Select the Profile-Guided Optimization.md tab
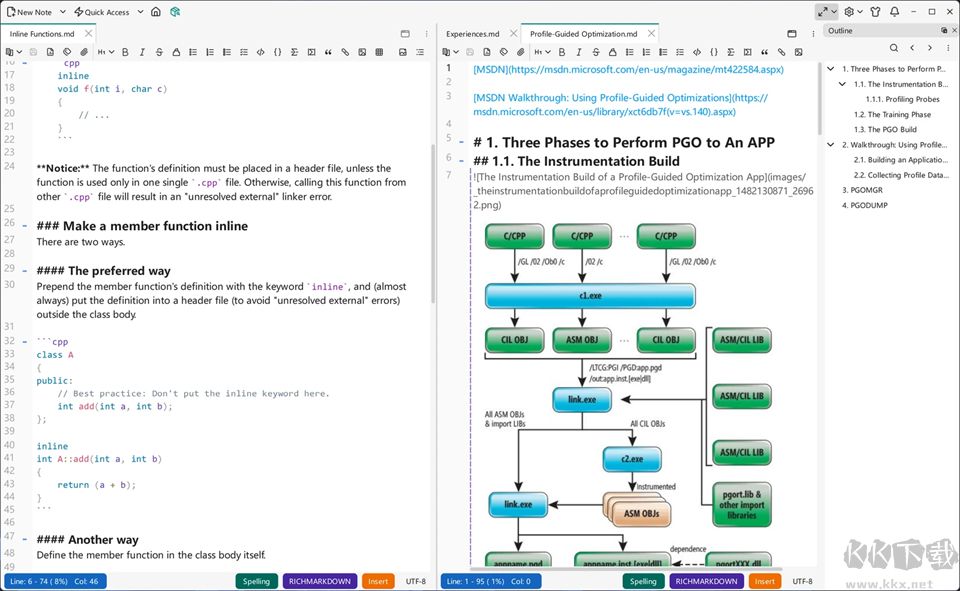Screen dimensions: 960x591 point(583,34)
